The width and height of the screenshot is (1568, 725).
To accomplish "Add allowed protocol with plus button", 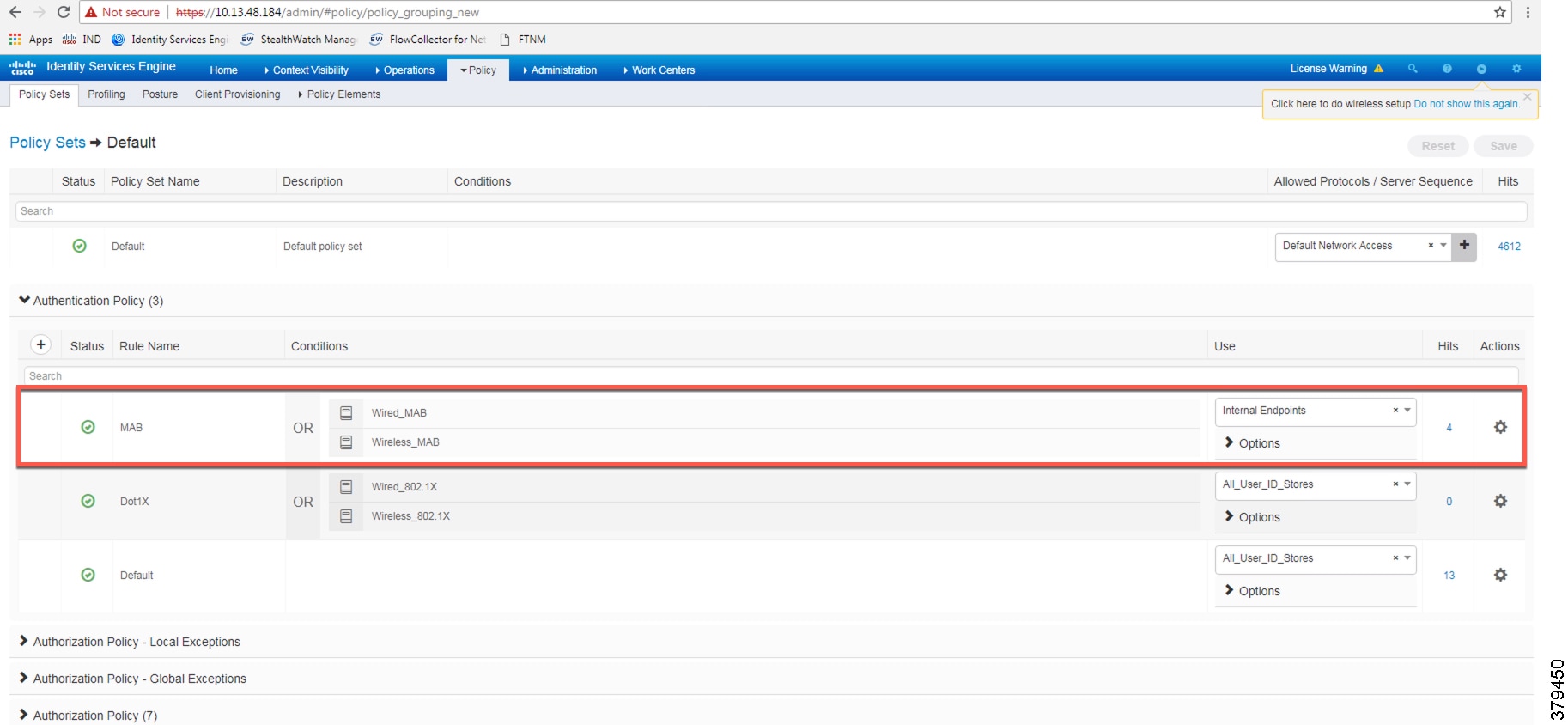I will tap(1464, 246).
